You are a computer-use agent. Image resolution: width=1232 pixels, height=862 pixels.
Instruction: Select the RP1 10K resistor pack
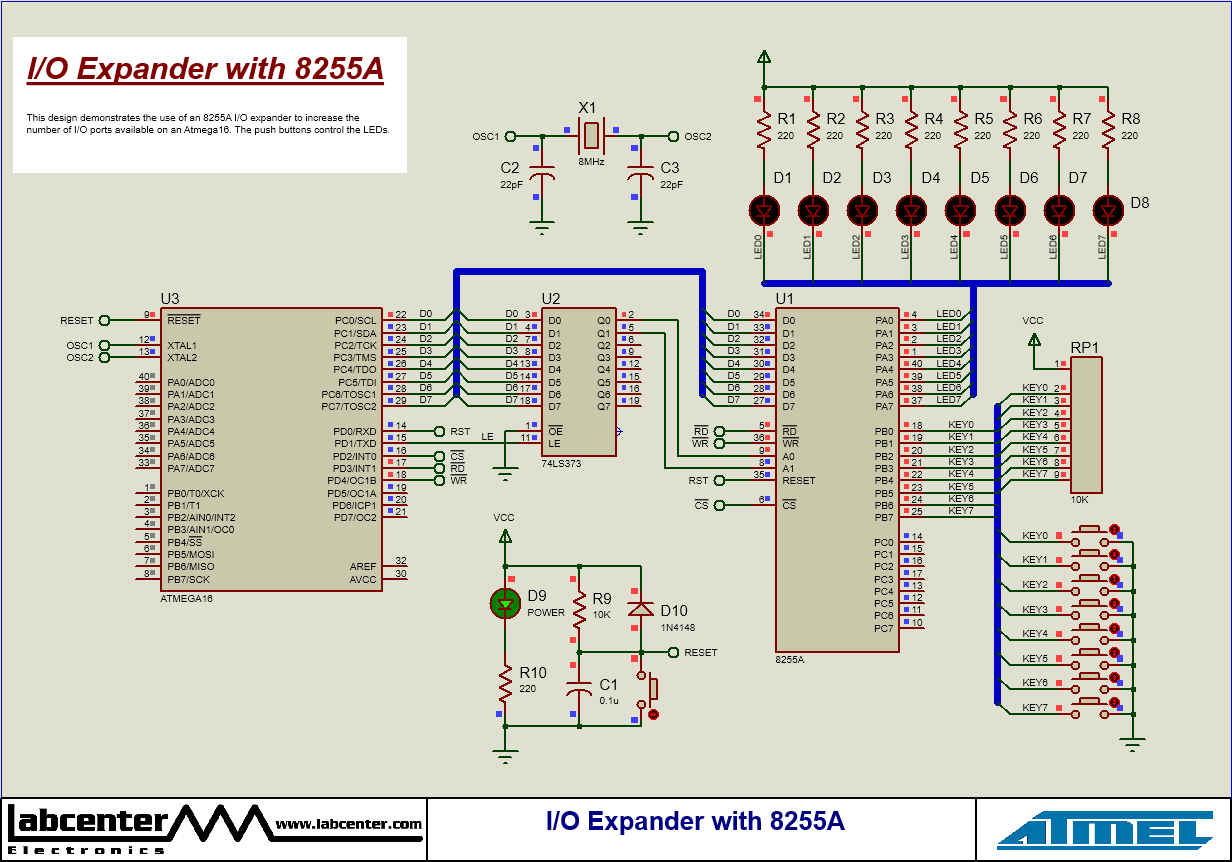point(1086,425)
